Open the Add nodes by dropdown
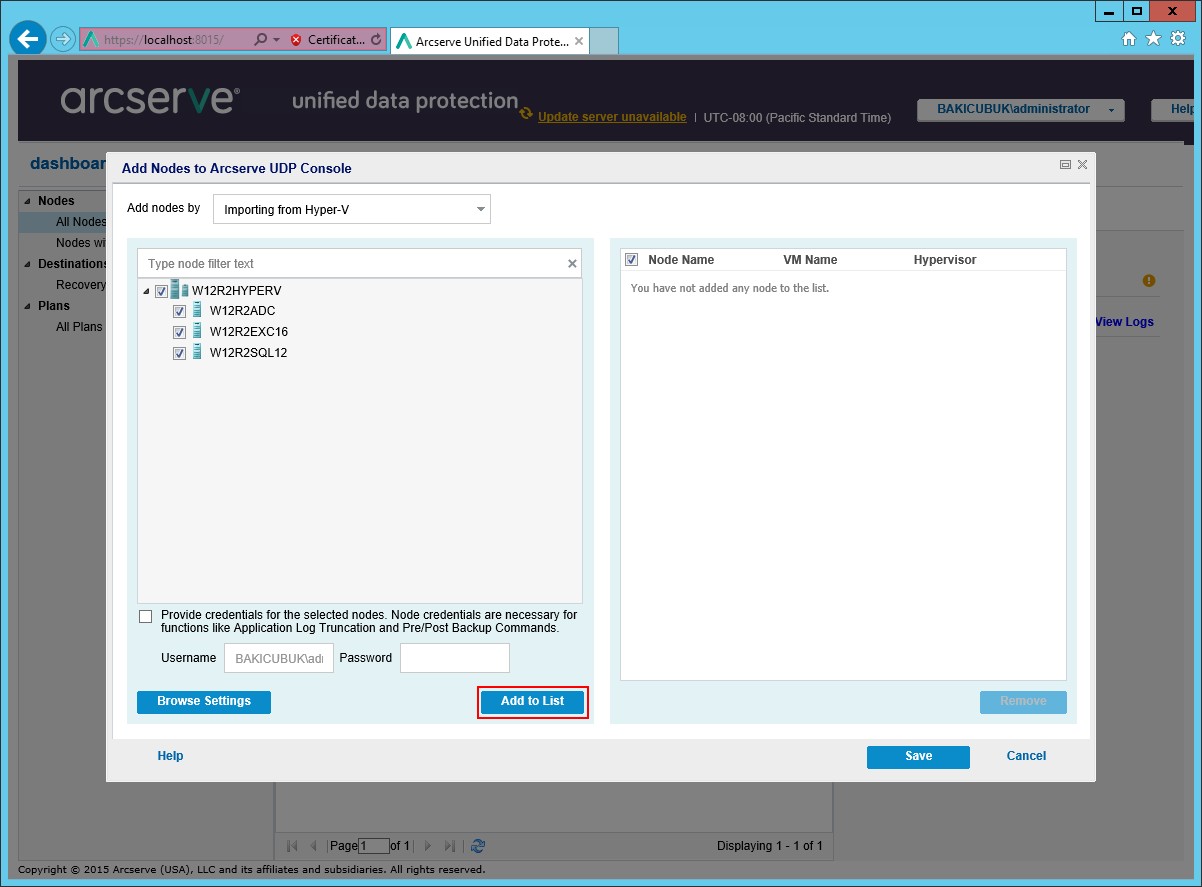 coord(352,210)
